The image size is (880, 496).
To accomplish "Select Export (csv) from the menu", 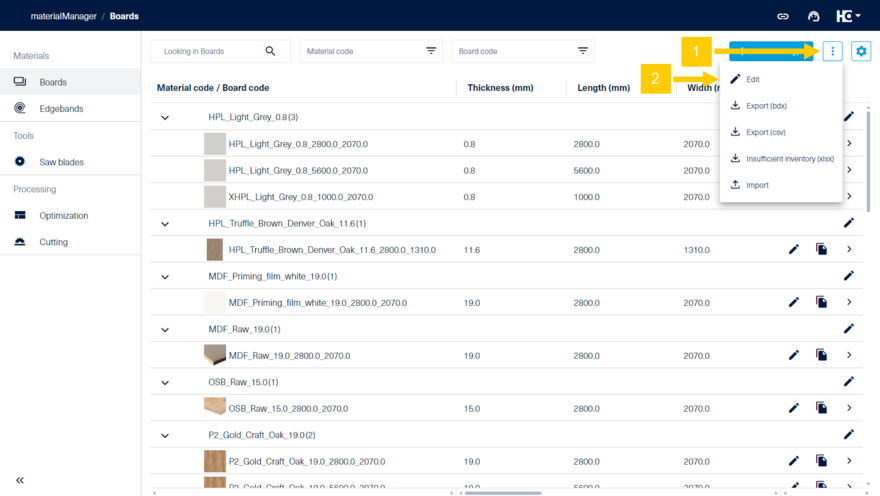I will [765, 132].
